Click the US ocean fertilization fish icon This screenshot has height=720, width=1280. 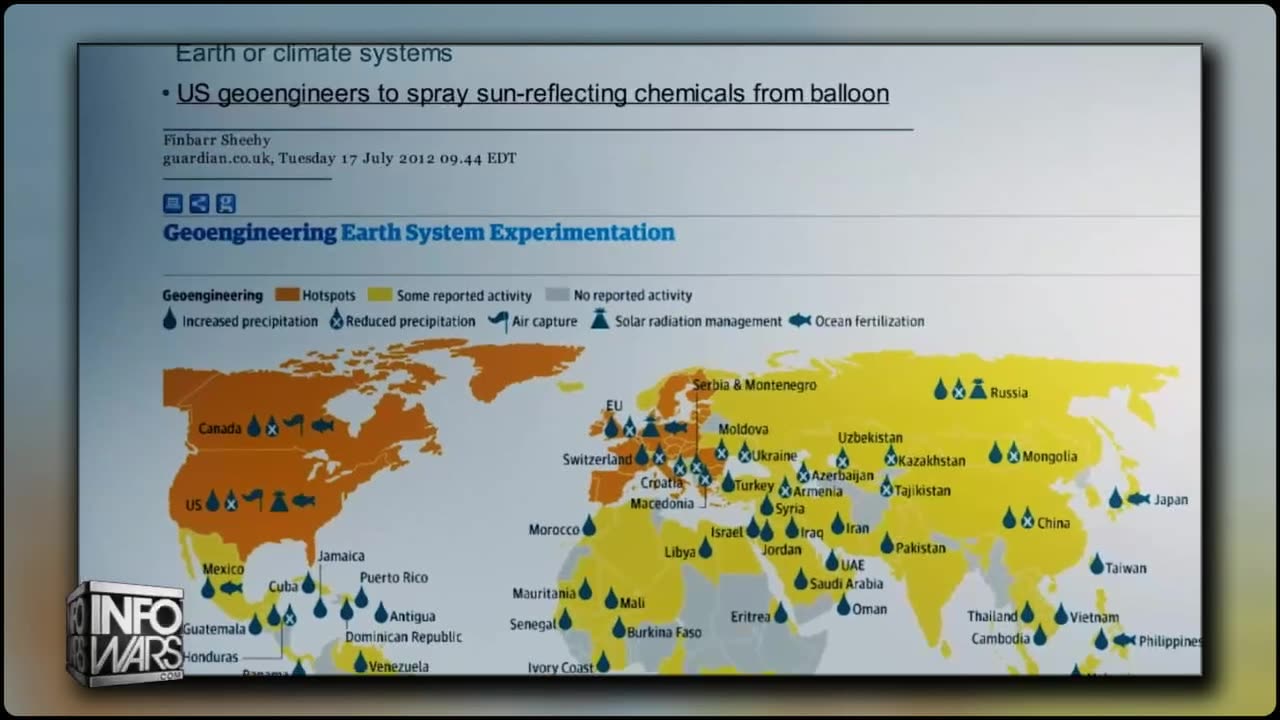303,501
